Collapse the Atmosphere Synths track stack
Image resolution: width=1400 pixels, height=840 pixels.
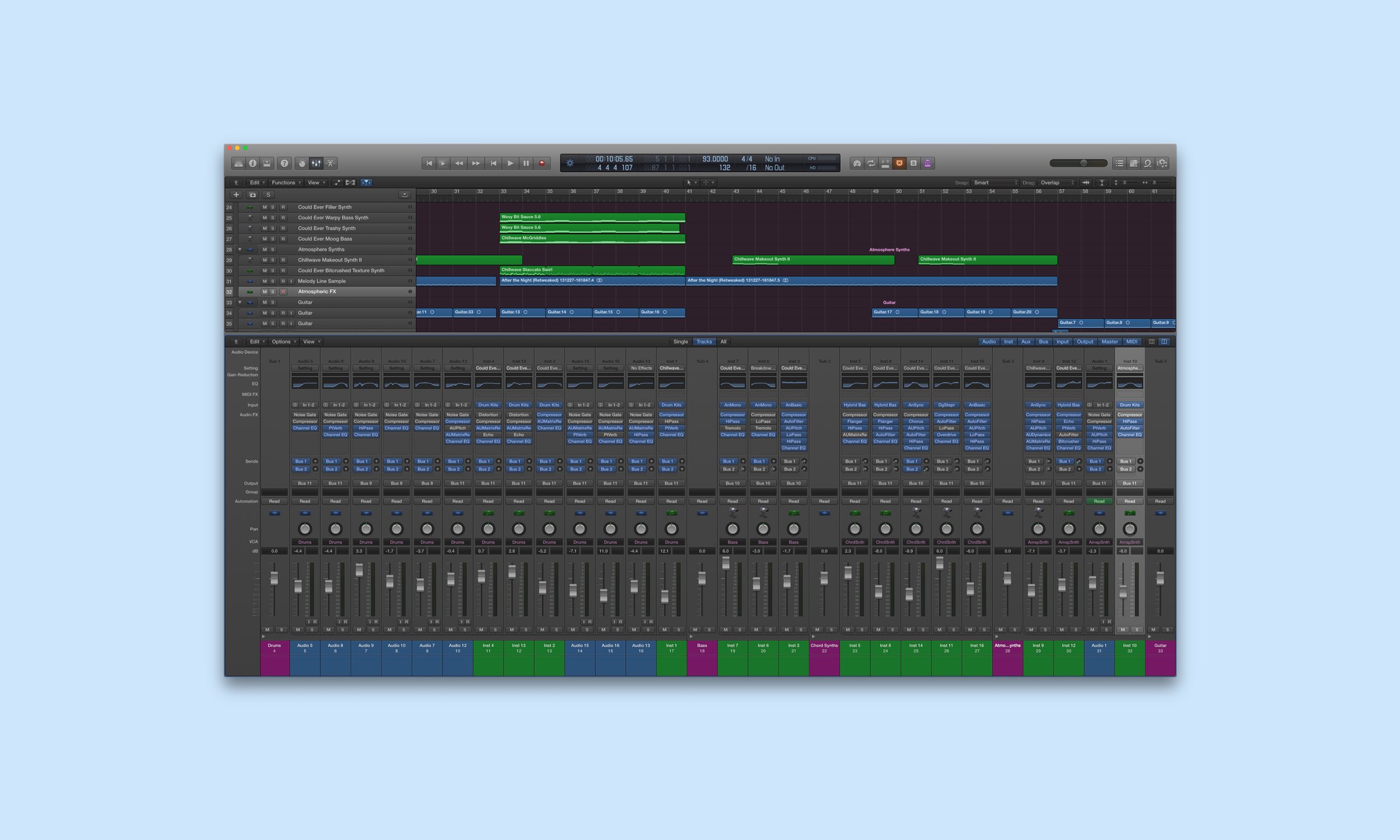tap(240, 249)
